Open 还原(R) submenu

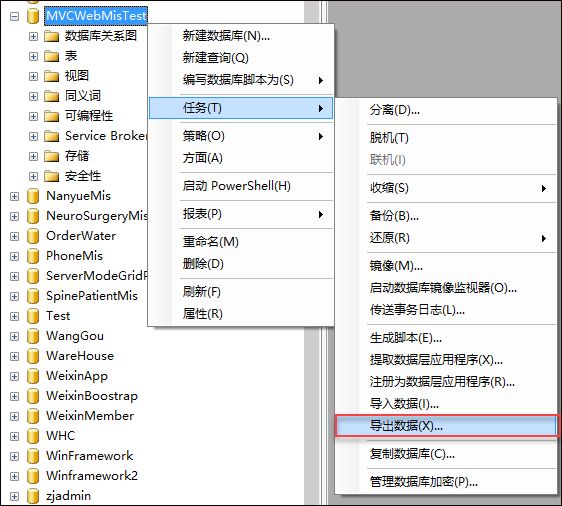click(446, 238)
